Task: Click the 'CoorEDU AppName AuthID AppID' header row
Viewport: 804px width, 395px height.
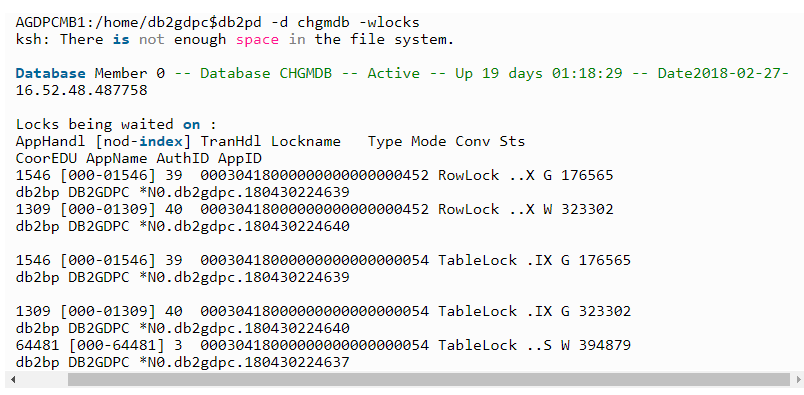Action: (x=138, y=159)
